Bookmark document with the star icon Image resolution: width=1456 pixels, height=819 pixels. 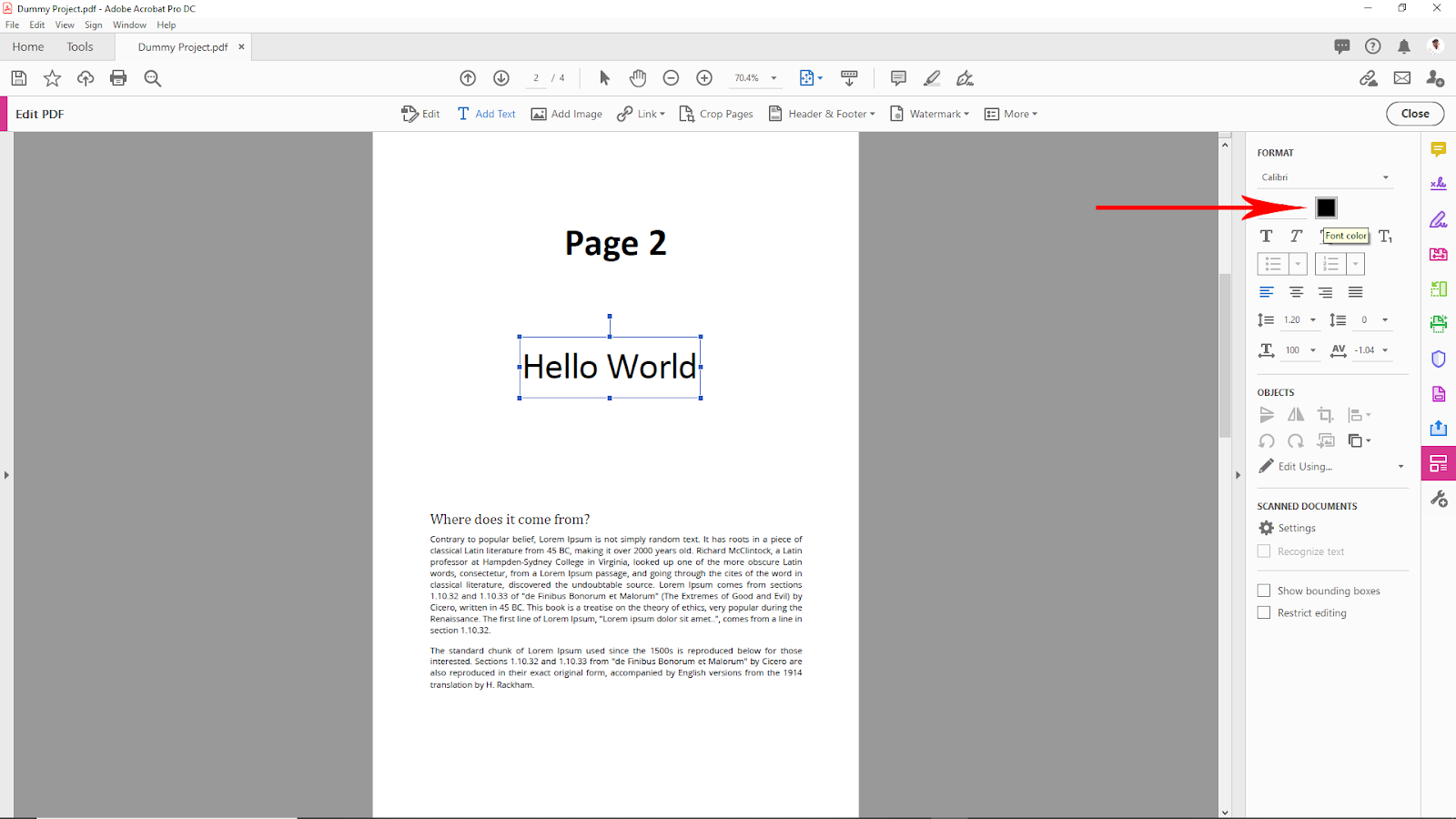52,78
